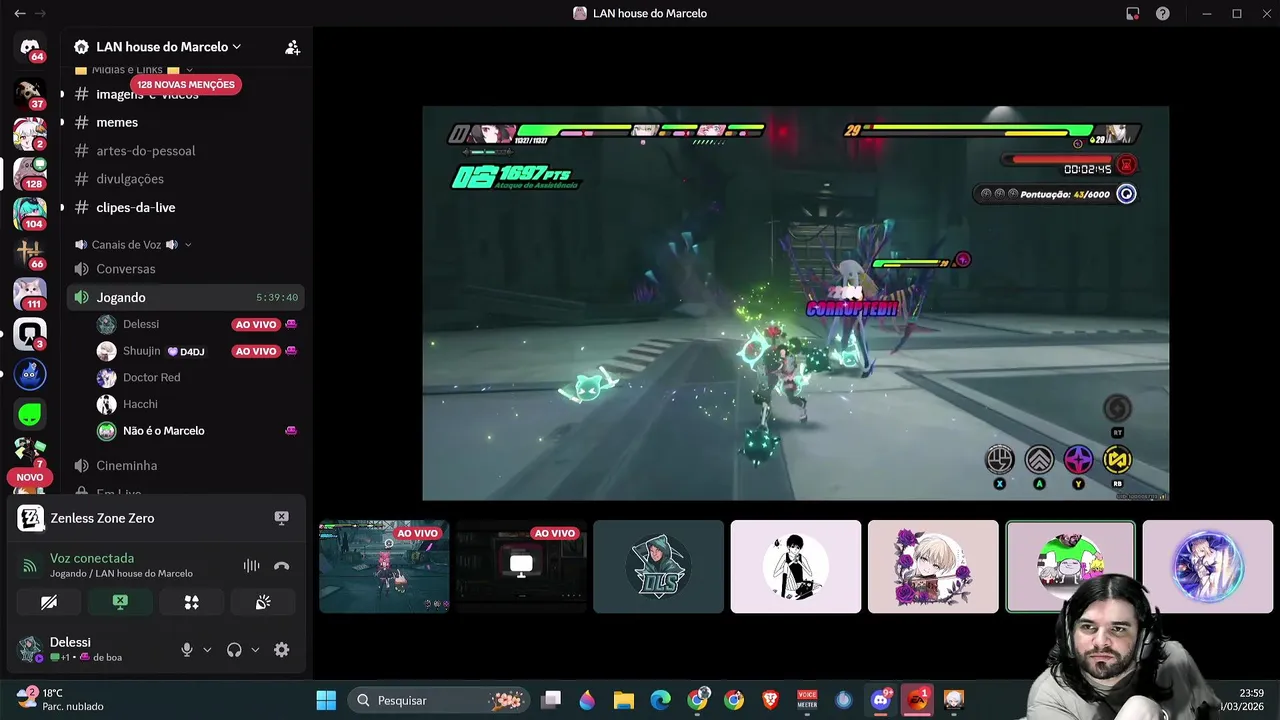Watch Shuujin's AO VIVO stream badge

tap(255, 351)
